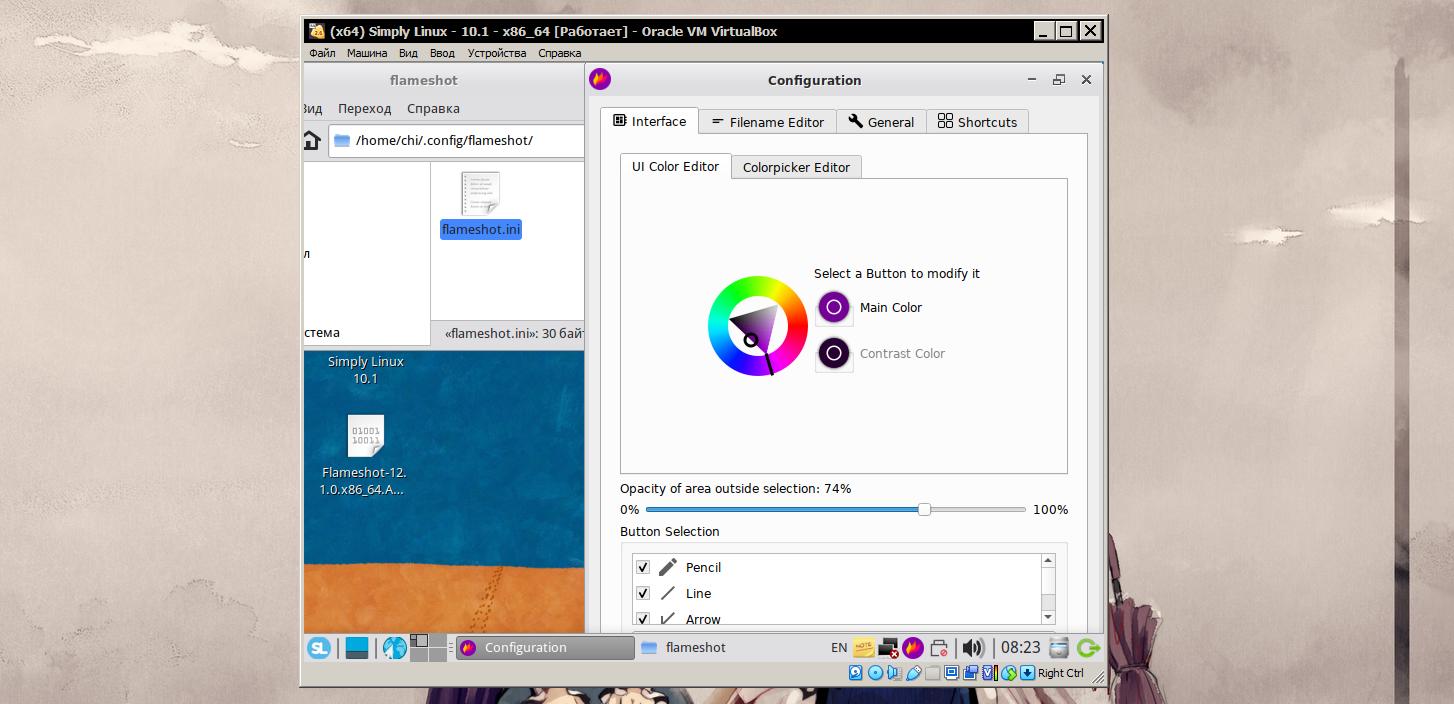Image resolution: width=1454 pixels, height=704 pixels.
Task: Switch to the Shortcuts tab
Action: tap(977, 122)
